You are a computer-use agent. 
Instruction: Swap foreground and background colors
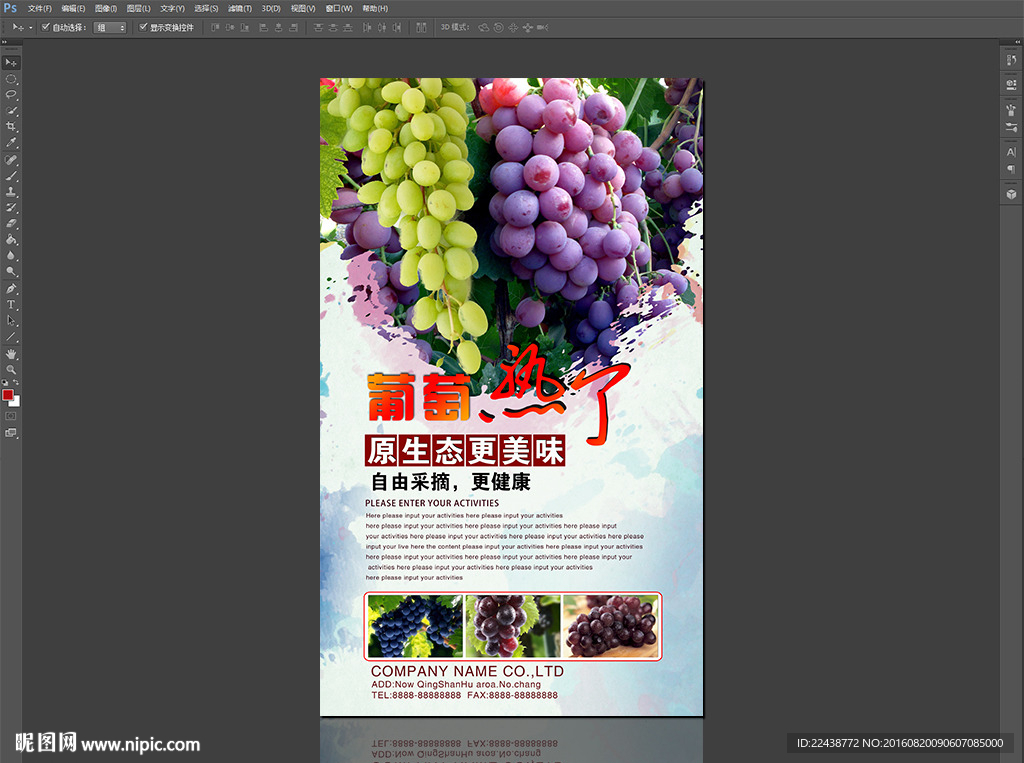tap(16, 383)
